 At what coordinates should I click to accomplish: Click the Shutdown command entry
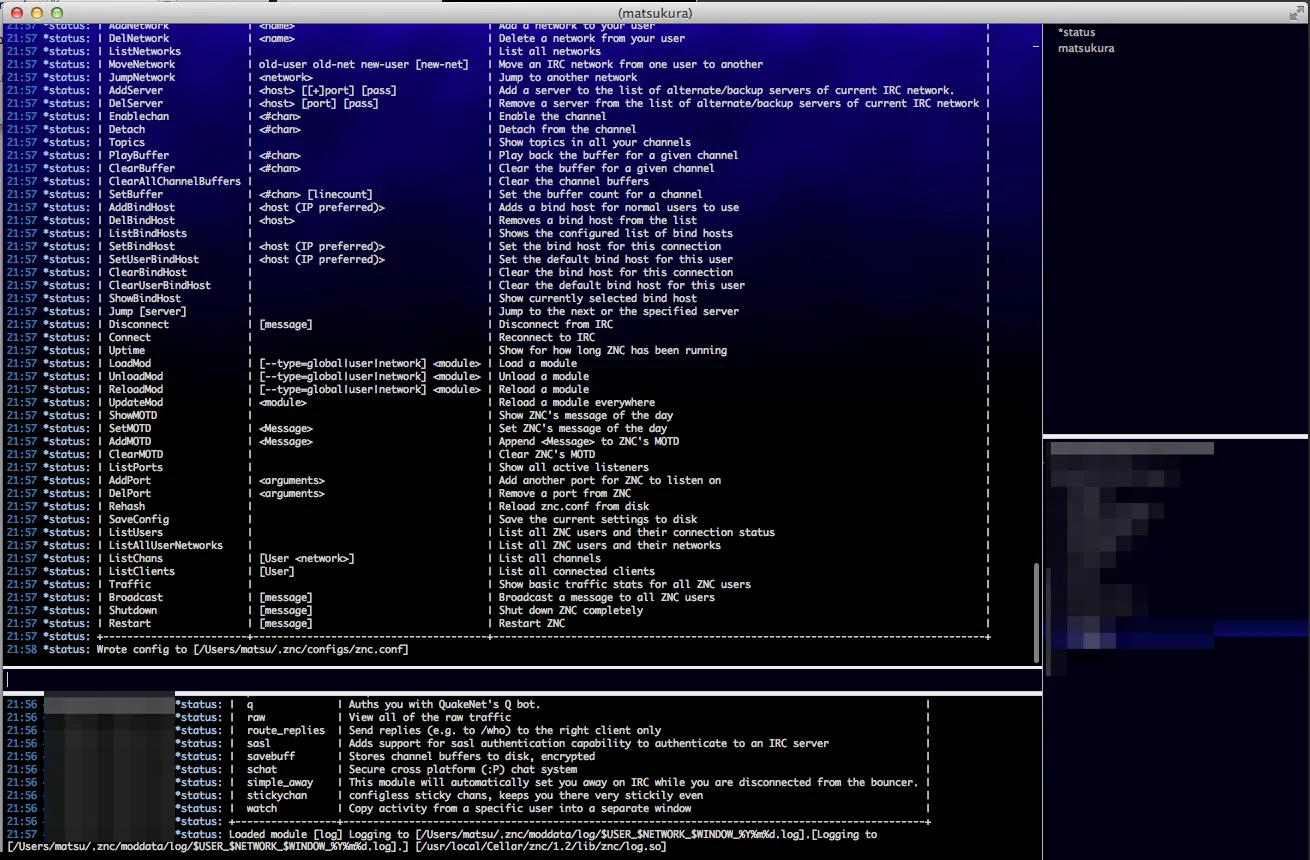point(133,611)
